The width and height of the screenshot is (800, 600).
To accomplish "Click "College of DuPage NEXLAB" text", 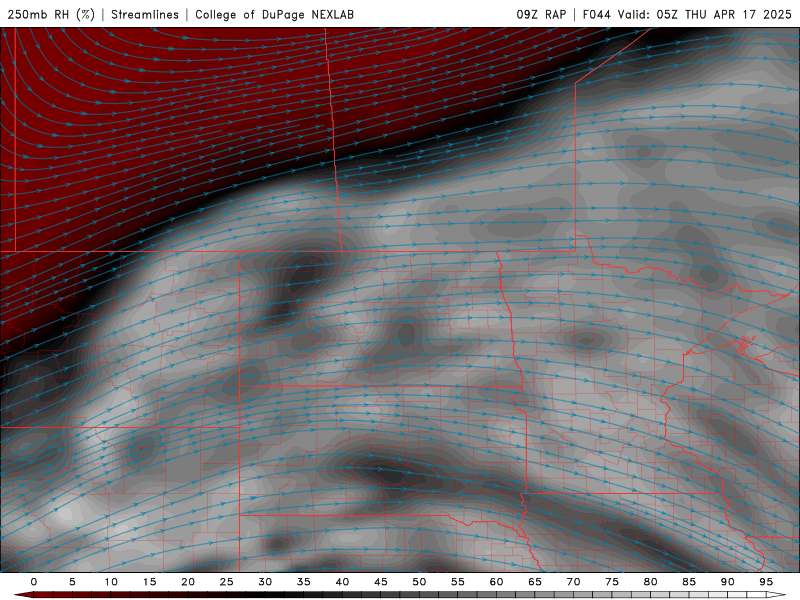I will click(x=274, y=14).
